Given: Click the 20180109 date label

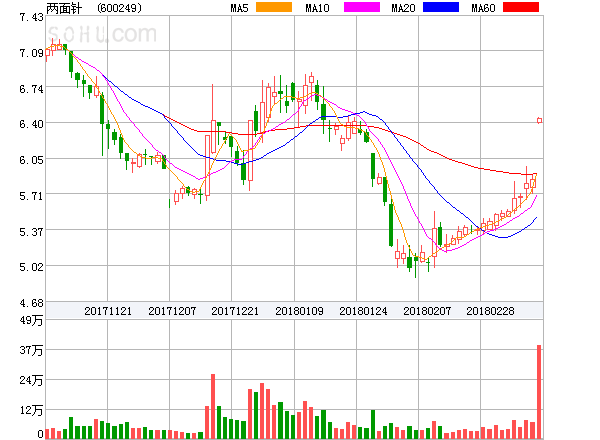Looking at the screenshot, I should click(299, 311).
